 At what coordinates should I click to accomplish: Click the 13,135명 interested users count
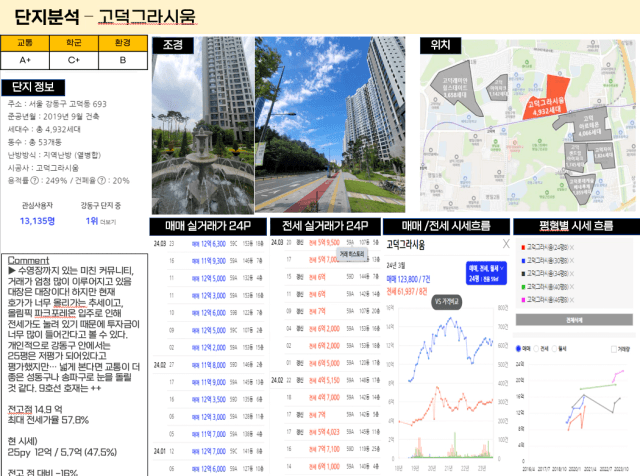[x=37, y=221]
